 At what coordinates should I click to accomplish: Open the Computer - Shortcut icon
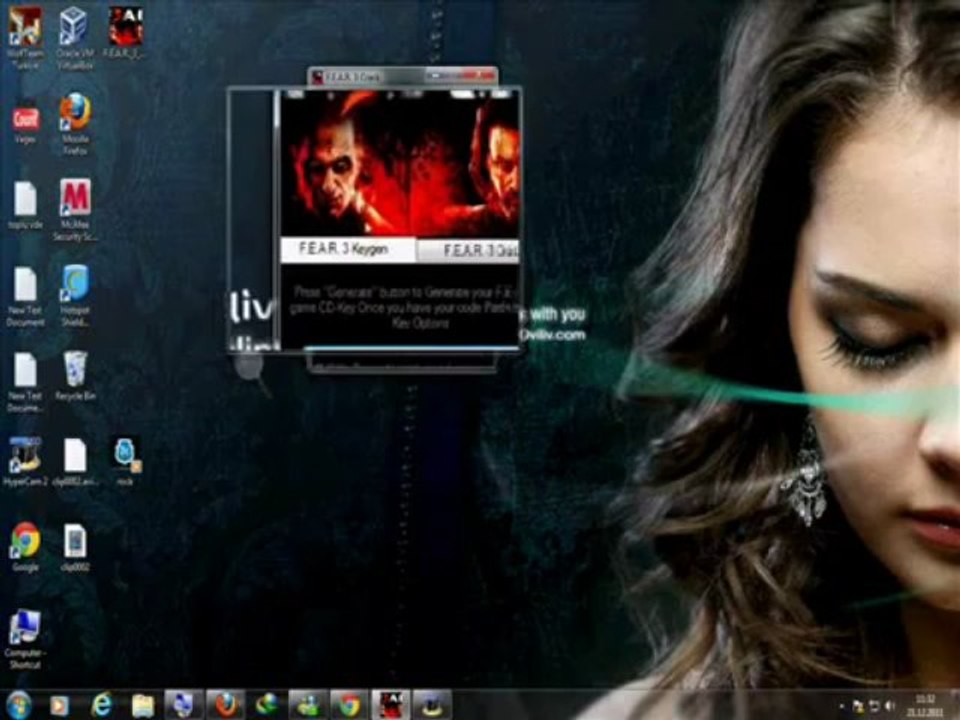[25, 639]
